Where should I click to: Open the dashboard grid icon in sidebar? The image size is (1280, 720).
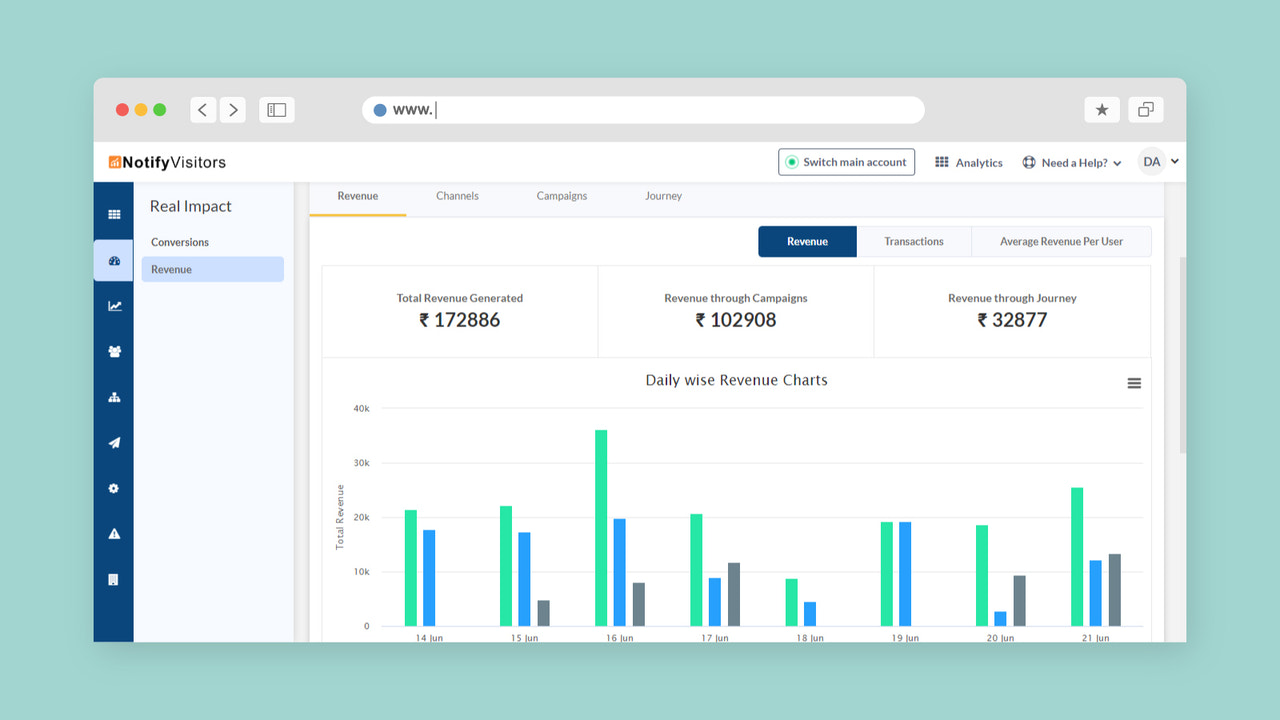[113, 213]
